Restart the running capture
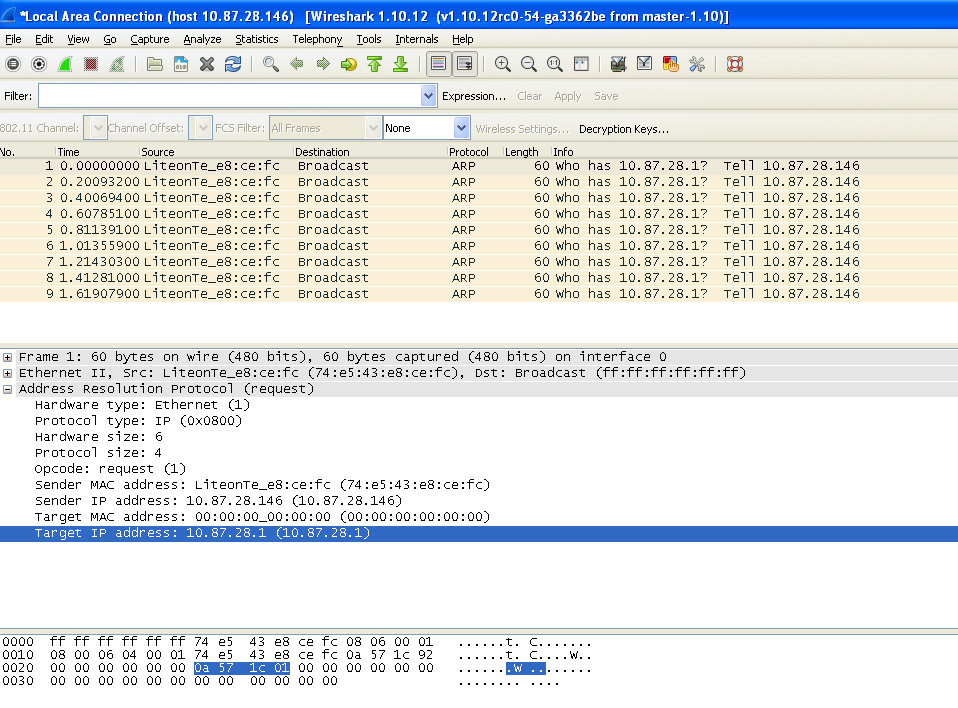958x708 pixels. click(x=117, y=64)
